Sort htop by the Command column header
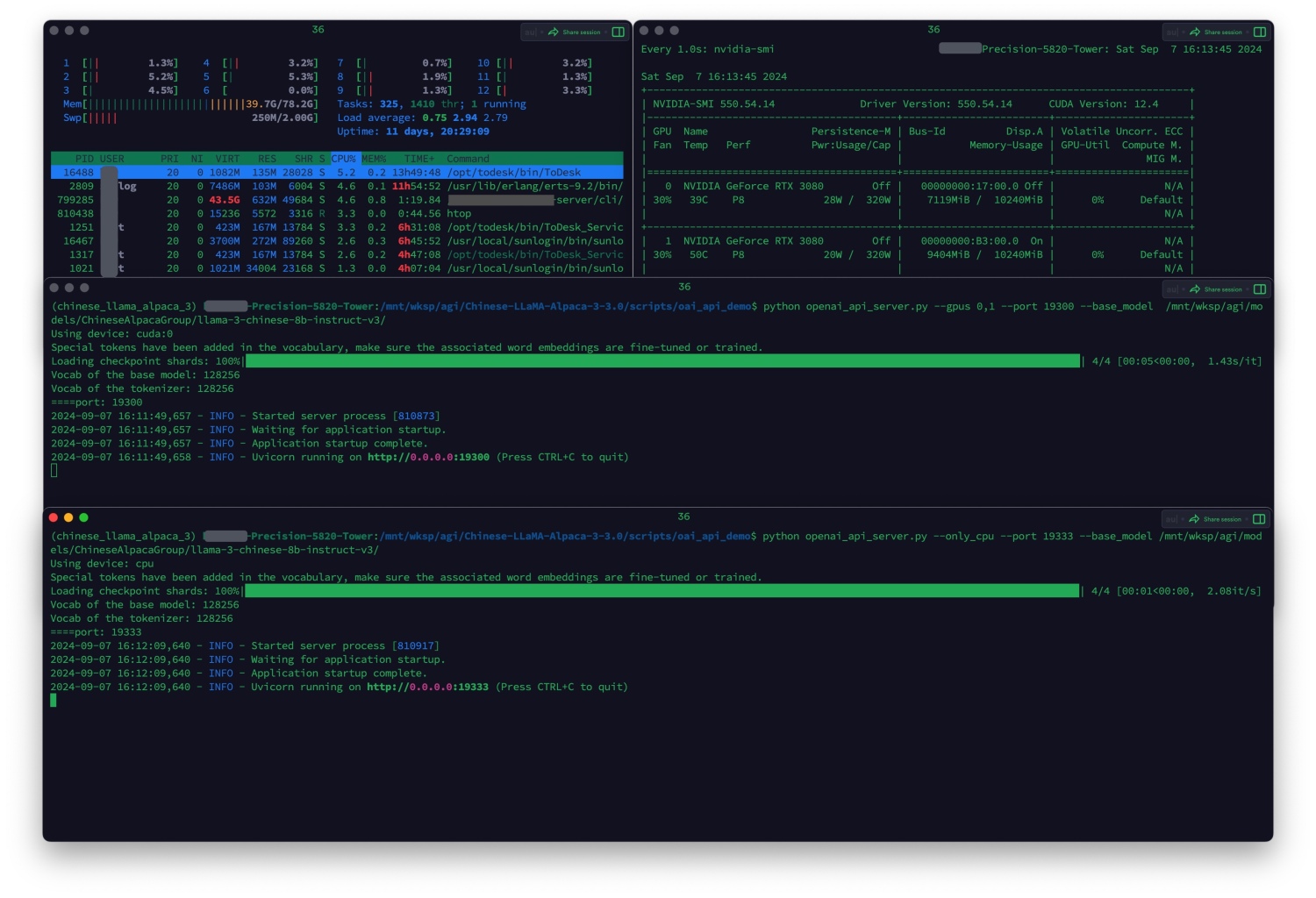 pyautogui.click(x=468, y=159)
